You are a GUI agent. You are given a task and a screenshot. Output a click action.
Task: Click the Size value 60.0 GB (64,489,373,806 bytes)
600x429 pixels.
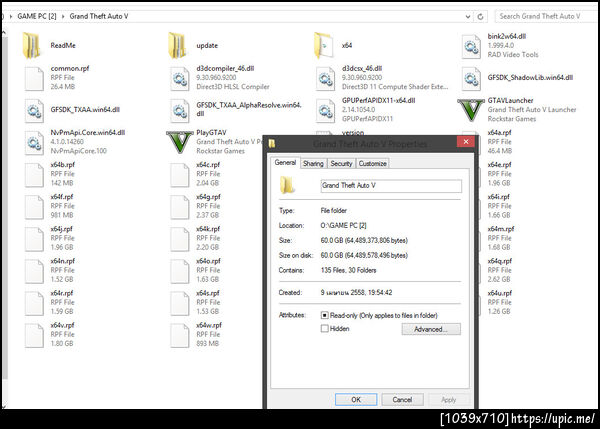click(x=364, y=240)
